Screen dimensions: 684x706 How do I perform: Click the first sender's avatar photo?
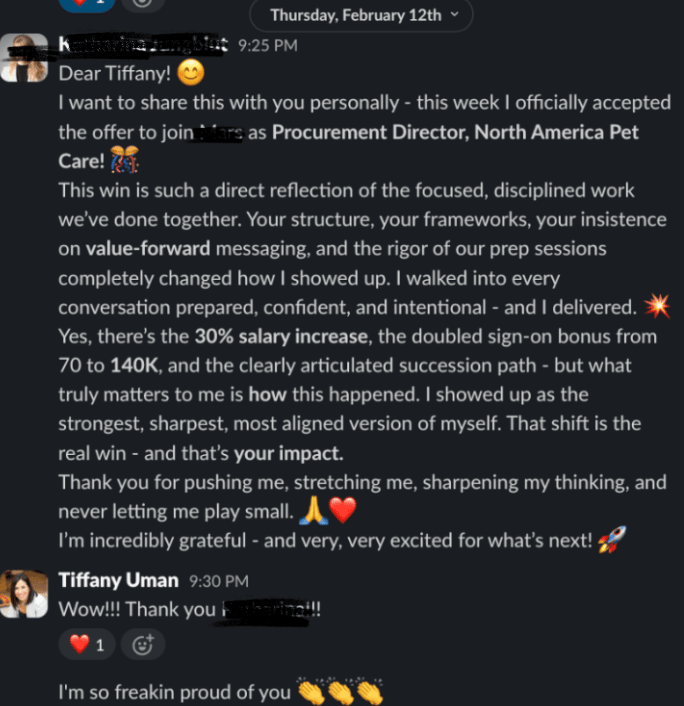coord(25,58)
